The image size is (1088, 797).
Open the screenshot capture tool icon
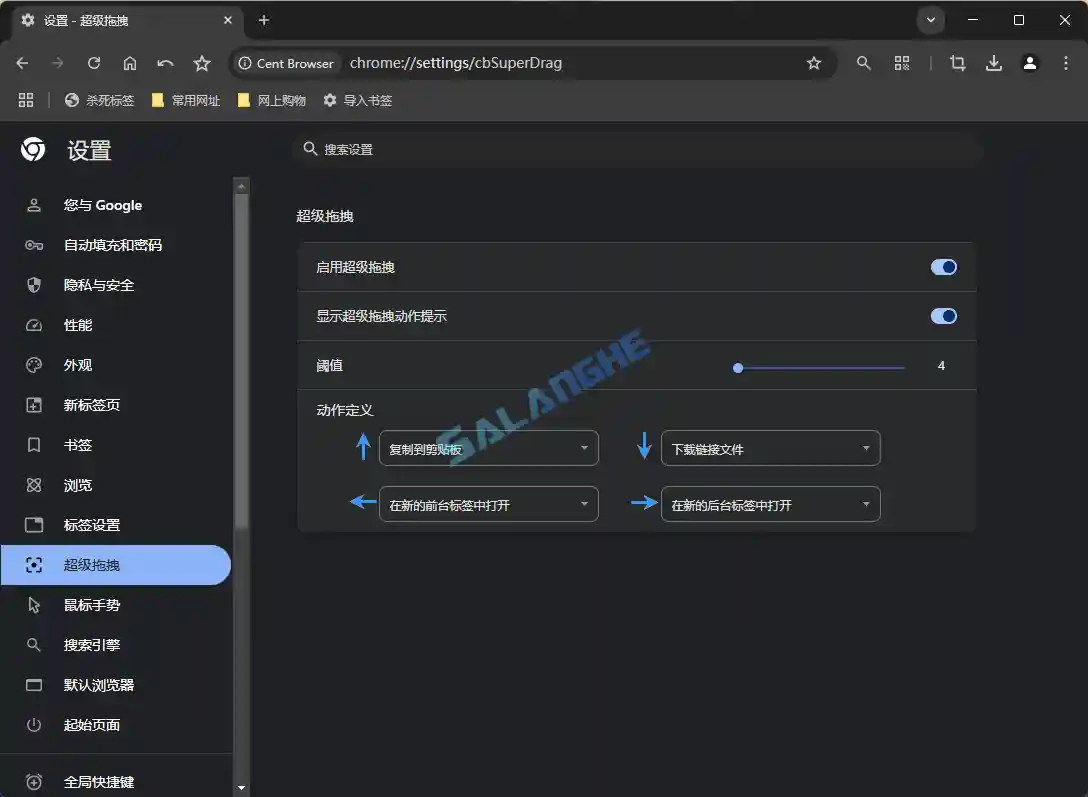[957, 63]
